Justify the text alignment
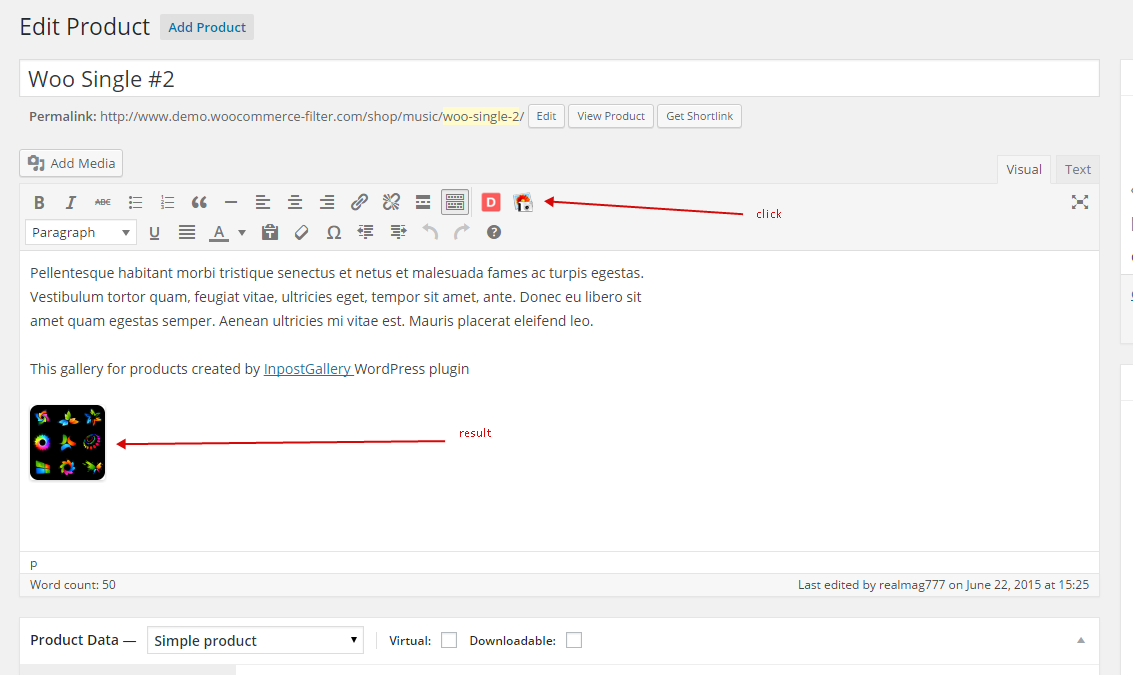The height and width of the screenshot is (675, 1133). [186, 233]
